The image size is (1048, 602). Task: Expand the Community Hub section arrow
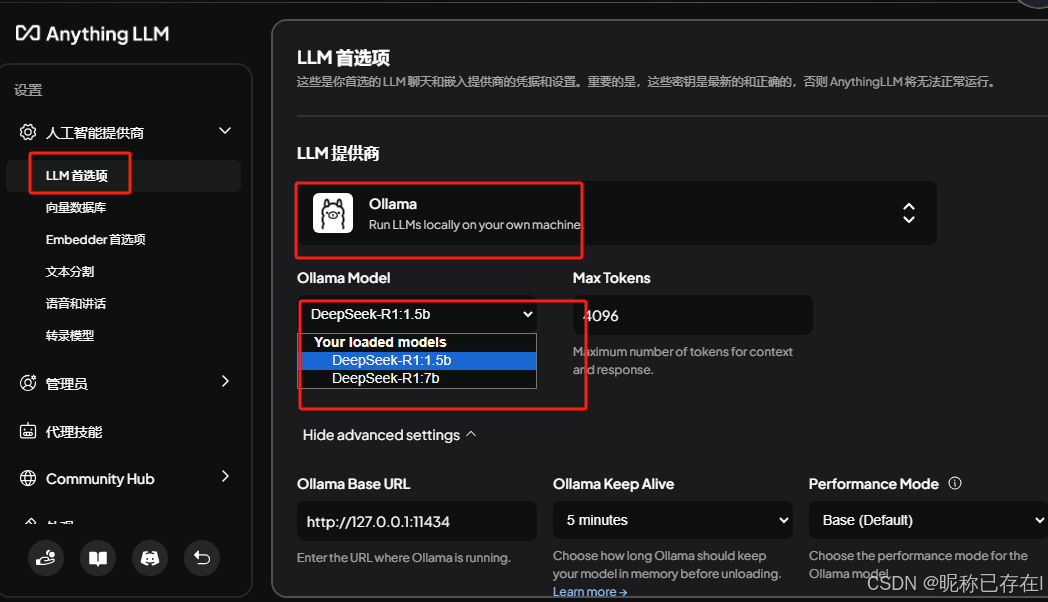(225, 476)
